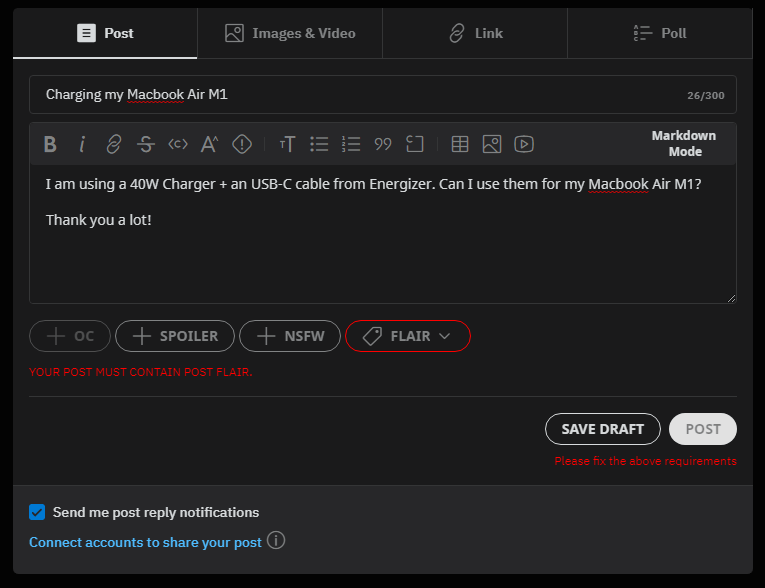
Task: Switch to Images & Video tab
Action: point(290,33)
